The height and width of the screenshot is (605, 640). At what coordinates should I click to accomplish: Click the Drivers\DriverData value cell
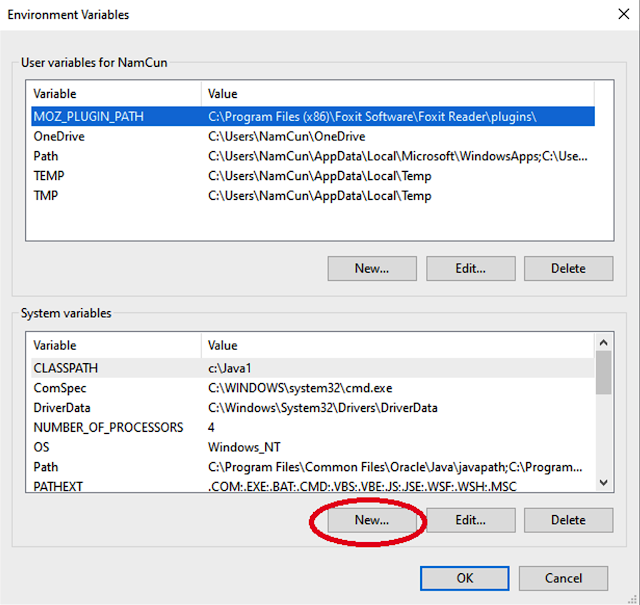(x=322, y=407)
